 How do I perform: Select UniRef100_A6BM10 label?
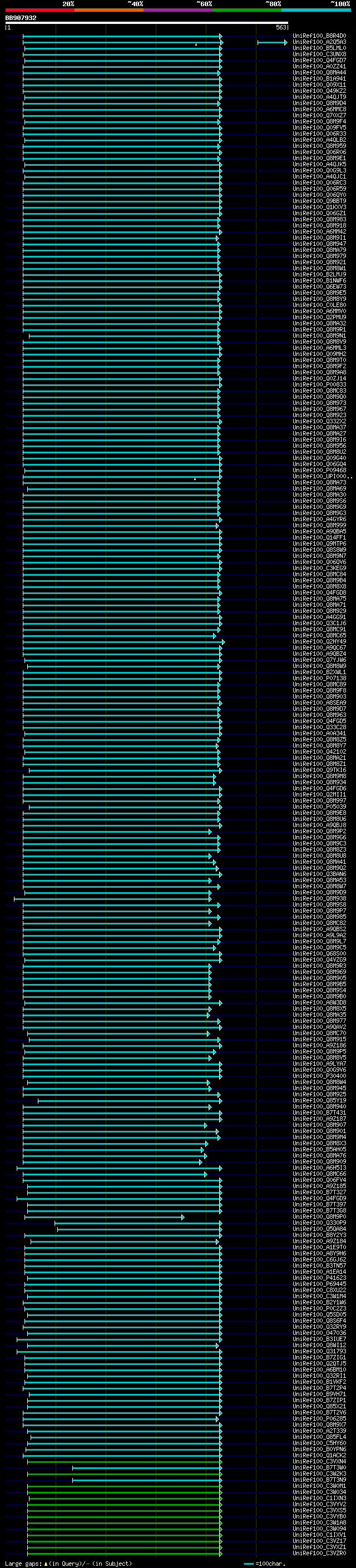tap(319, 1369)
